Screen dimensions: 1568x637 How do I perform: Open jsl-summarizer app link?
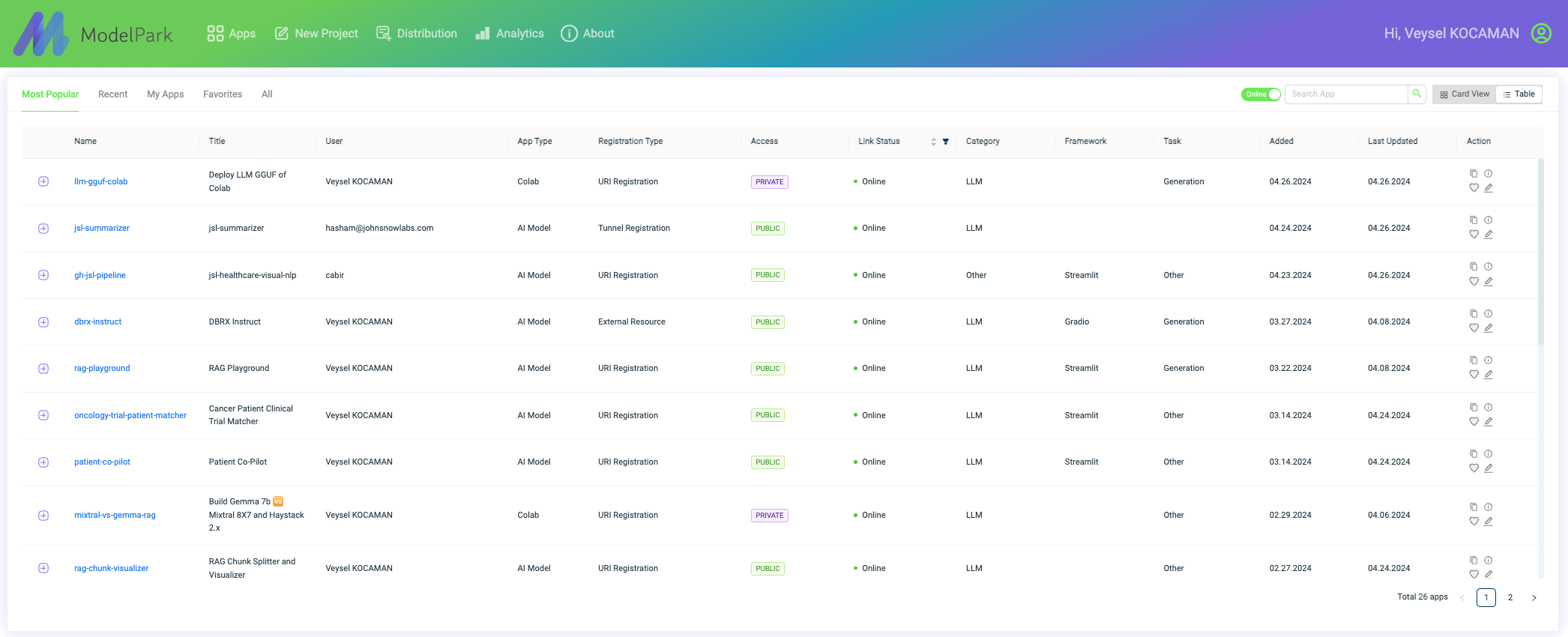pyautogui.click(x=102, y=229)
